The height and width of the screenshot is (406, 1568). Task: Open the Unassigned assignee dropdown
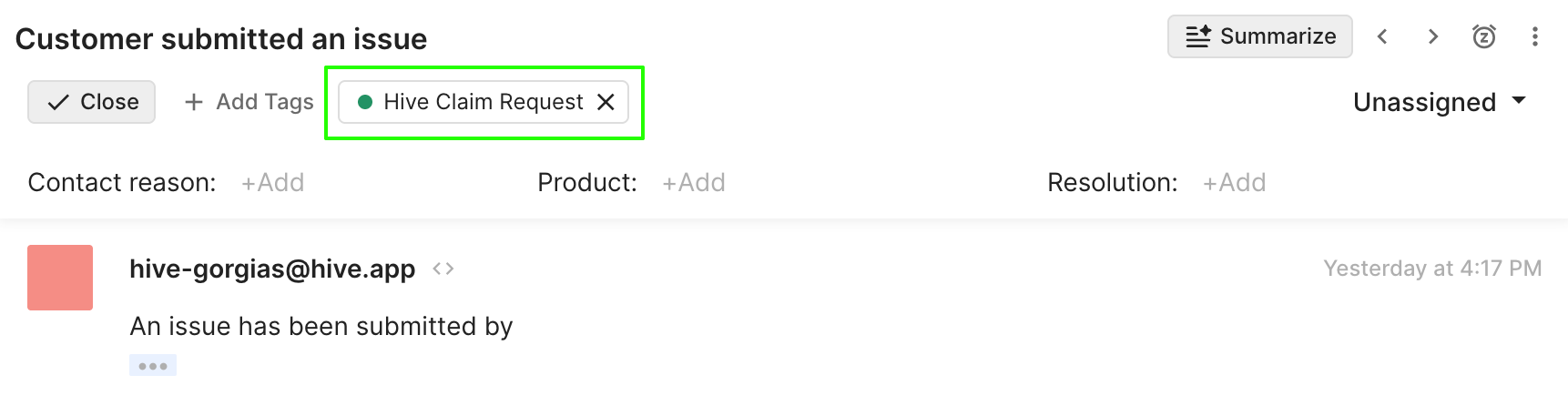click(1440, 102)
